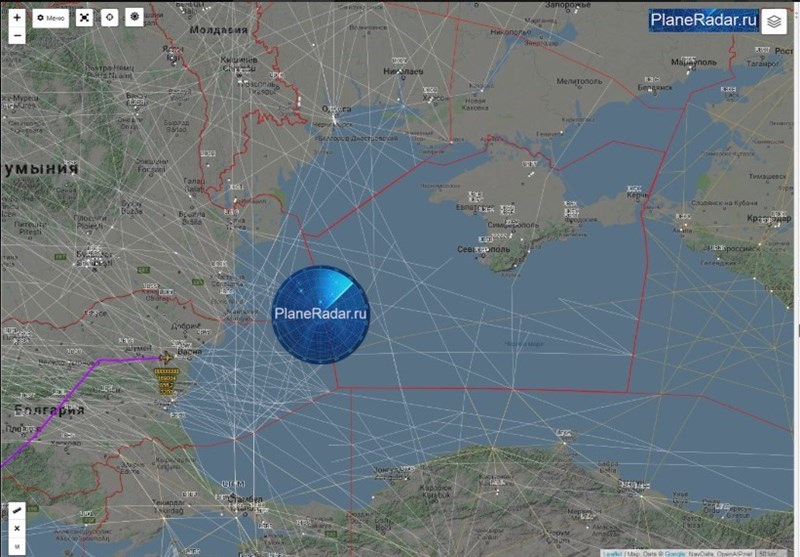The image size is (800, 557).
Task: Click the PlaneRadar.ru banner at top right
Action: point(703,19)
